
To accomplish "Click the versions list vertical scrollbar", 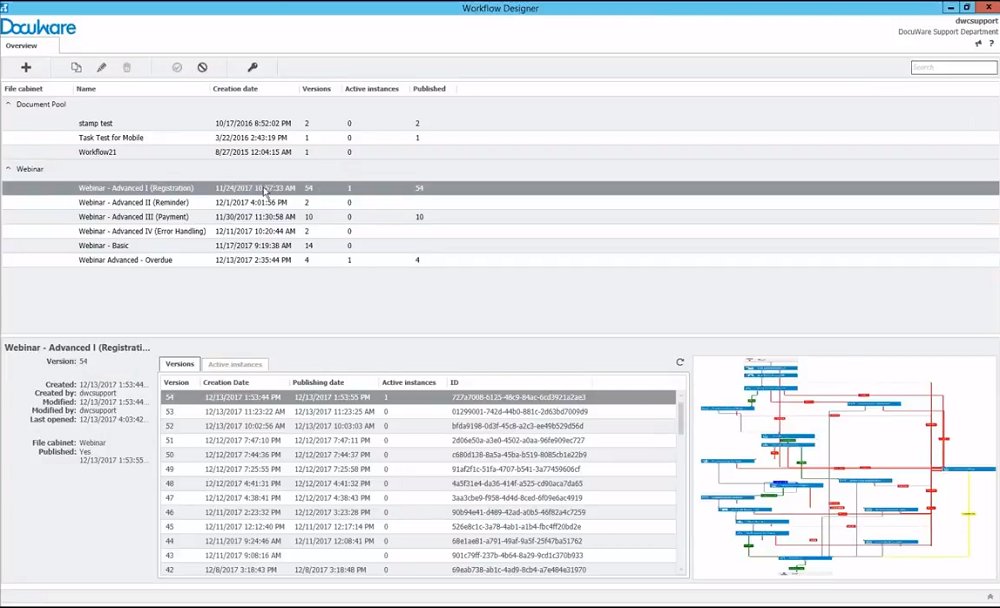I will point(682,416).
